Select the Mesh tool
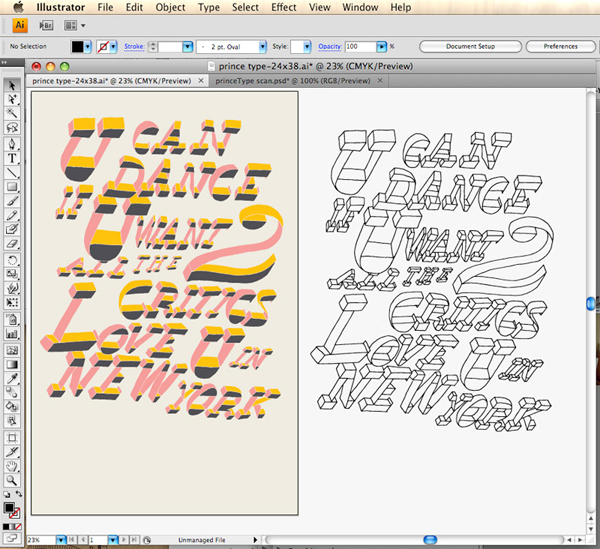This screenshot has height=549, width=600. (12, 350)
